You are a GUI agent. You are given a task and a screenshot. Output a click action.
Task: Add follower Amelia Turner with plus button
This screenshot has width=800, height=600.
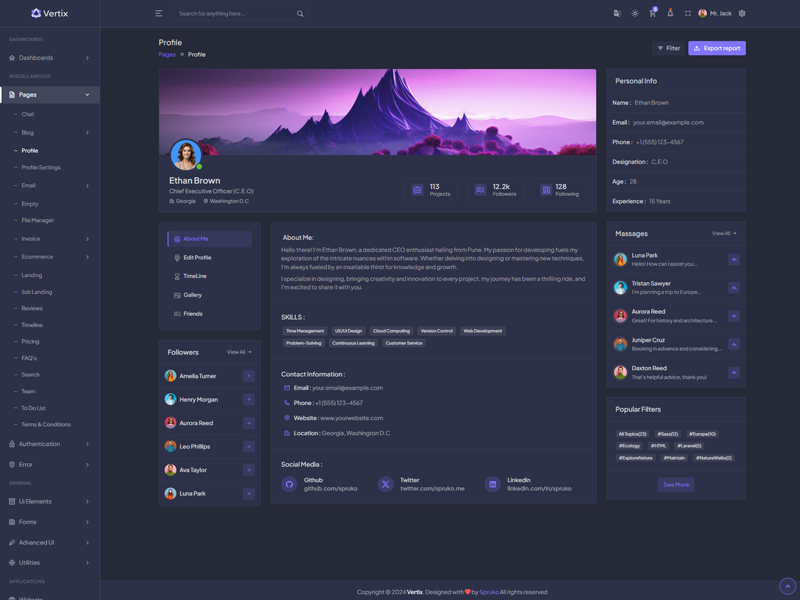(x=249, y=376)
